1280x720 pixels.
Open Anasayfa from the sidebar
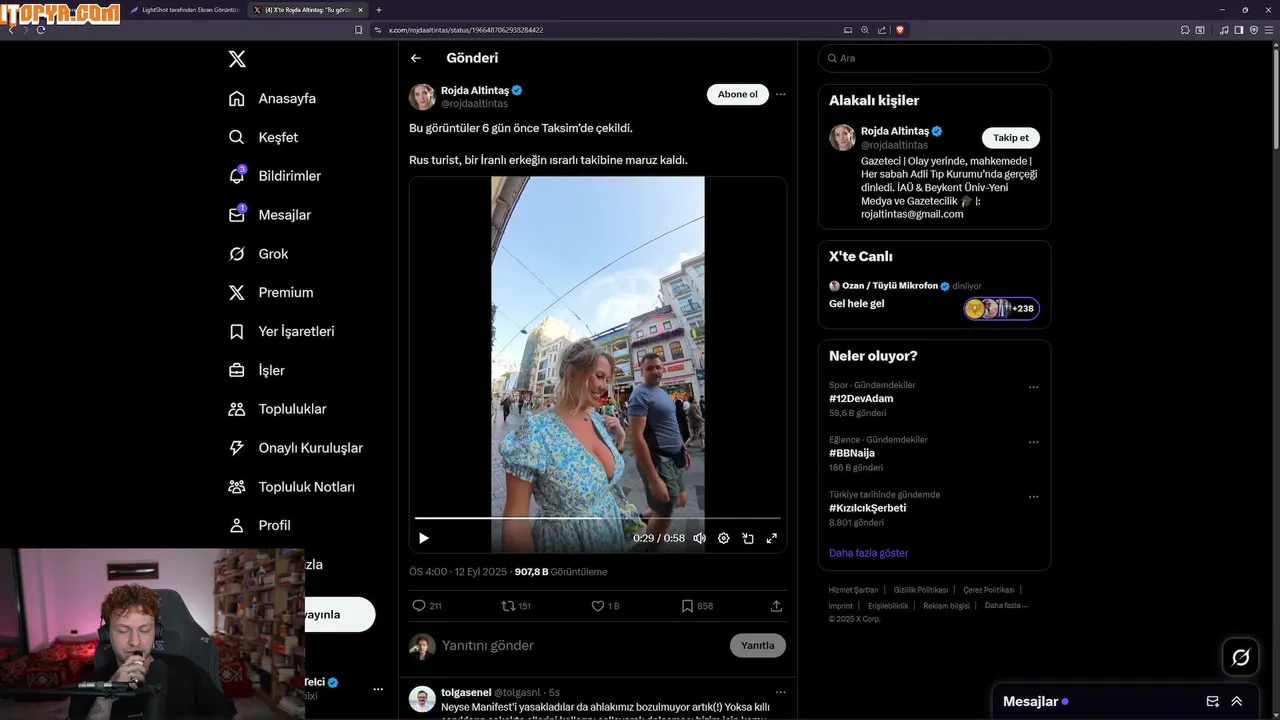coord(272,98)
